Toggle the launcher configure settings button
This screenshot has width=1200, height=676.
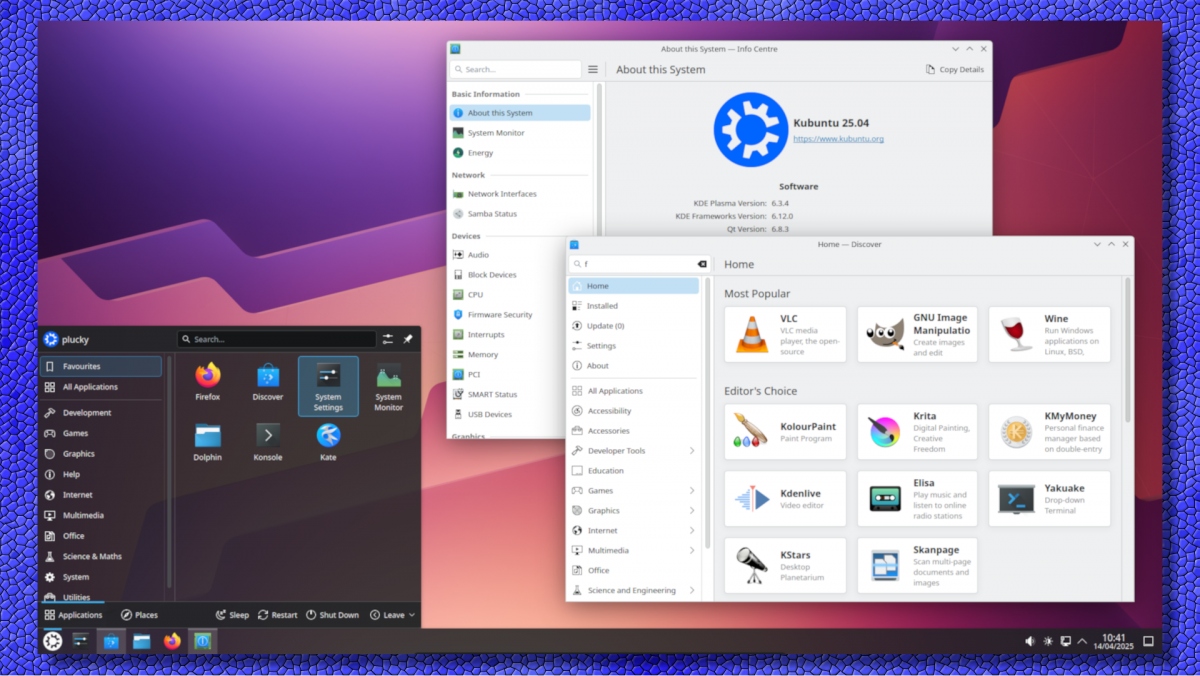(388, 339)
